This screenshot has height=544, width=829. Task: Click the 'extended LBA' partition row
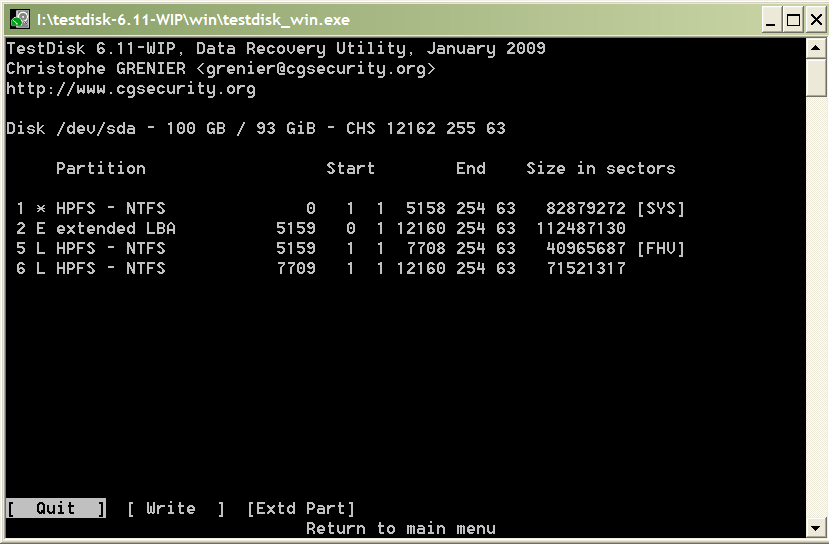[320, 228]
